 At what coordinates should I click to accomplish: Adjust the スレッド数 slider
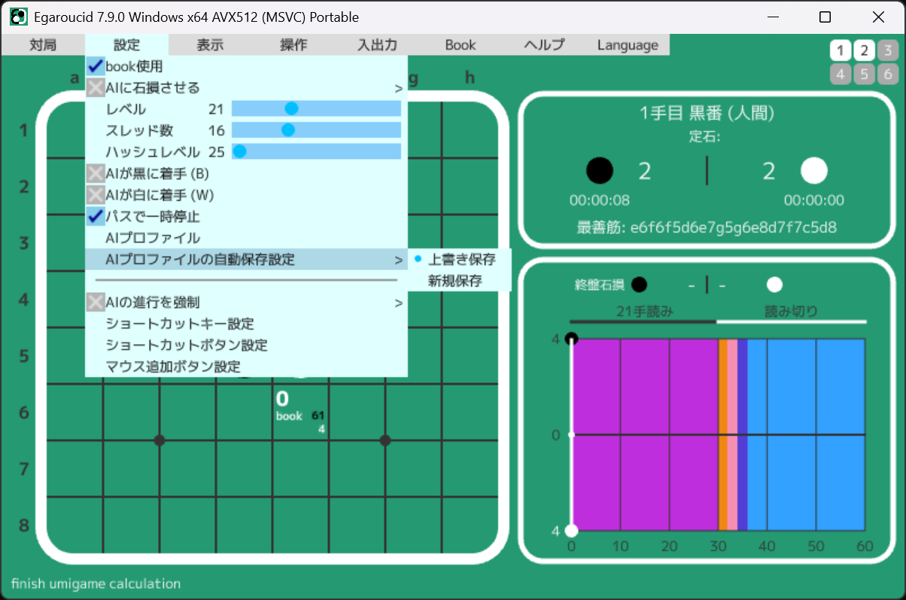pyautogui.click(x=316, y=130)
